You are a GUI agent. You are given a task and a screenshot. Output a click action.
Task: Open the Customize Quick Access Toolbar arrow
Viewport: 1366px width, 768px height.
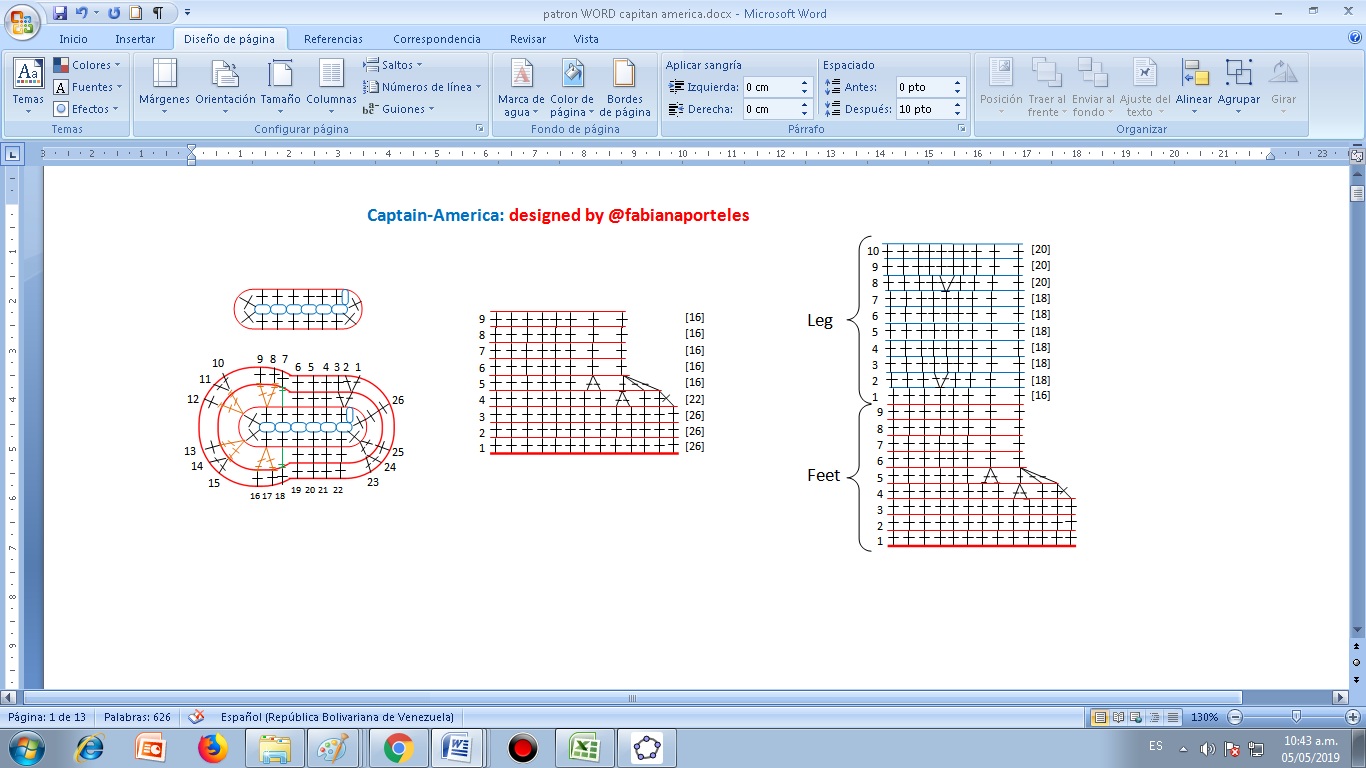tap(187, 13)
